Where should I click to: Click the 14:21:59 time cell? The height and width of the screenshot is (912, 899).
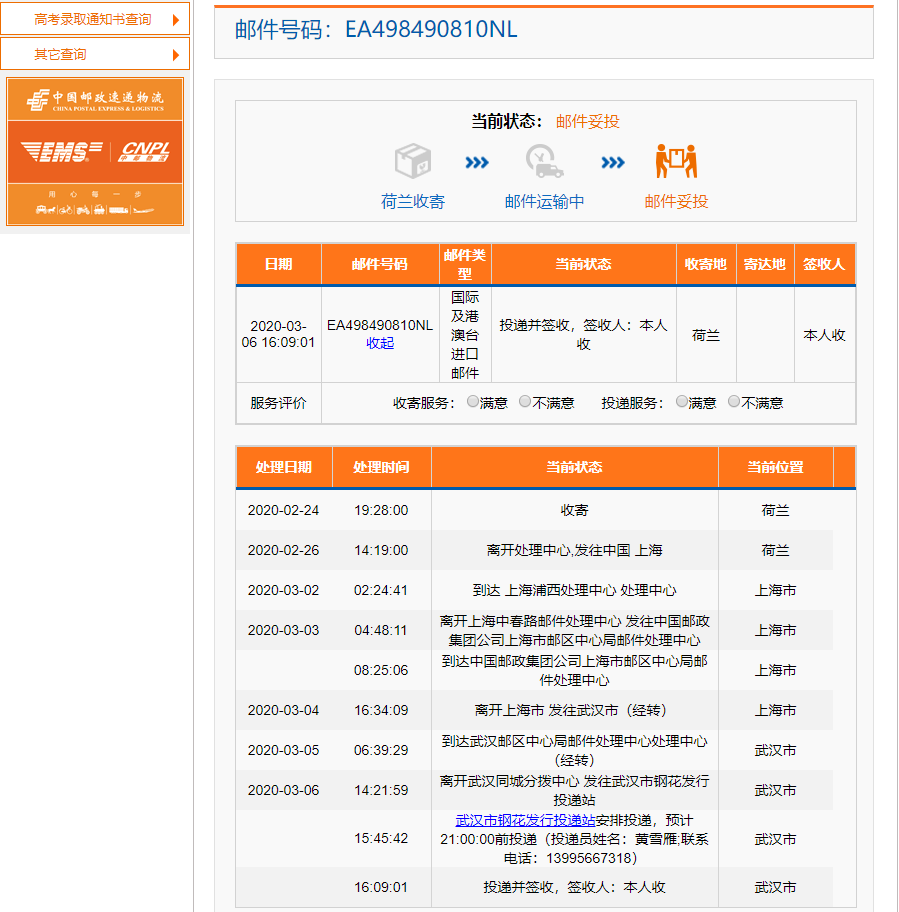tap(381, 790)
